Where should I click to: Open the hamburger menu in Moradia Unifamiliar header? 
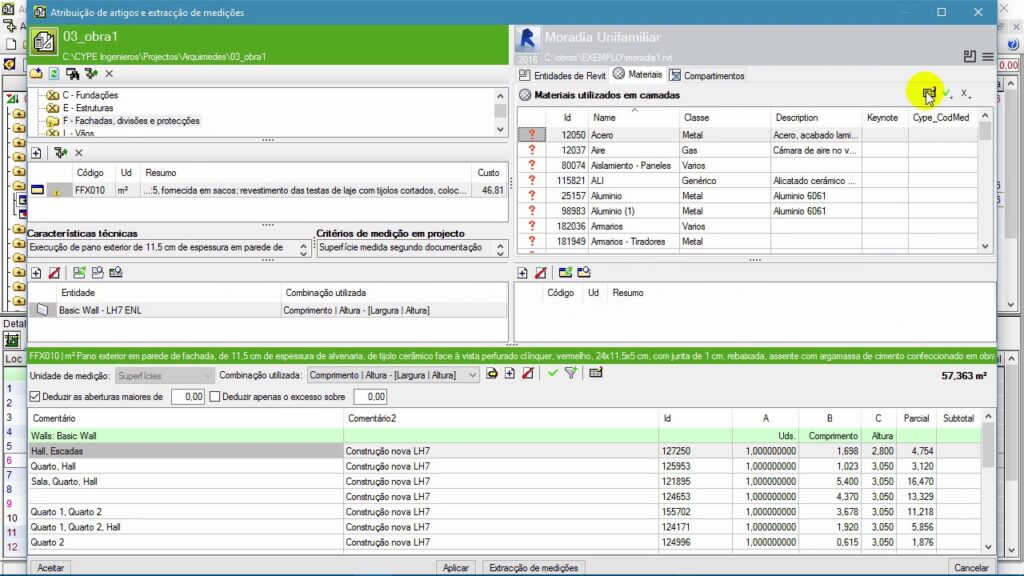click(987, 57)
